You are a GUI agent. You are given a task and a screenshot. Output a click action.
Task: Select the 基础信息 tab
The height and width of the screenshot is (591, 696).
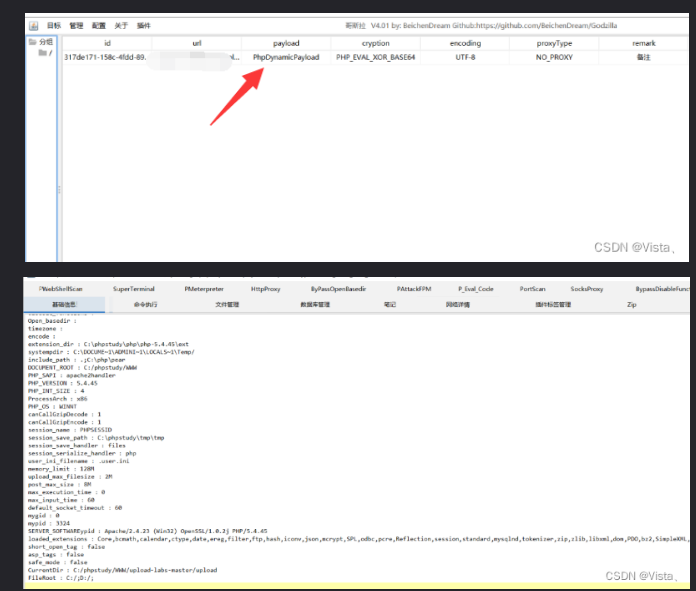click(64, 305)
